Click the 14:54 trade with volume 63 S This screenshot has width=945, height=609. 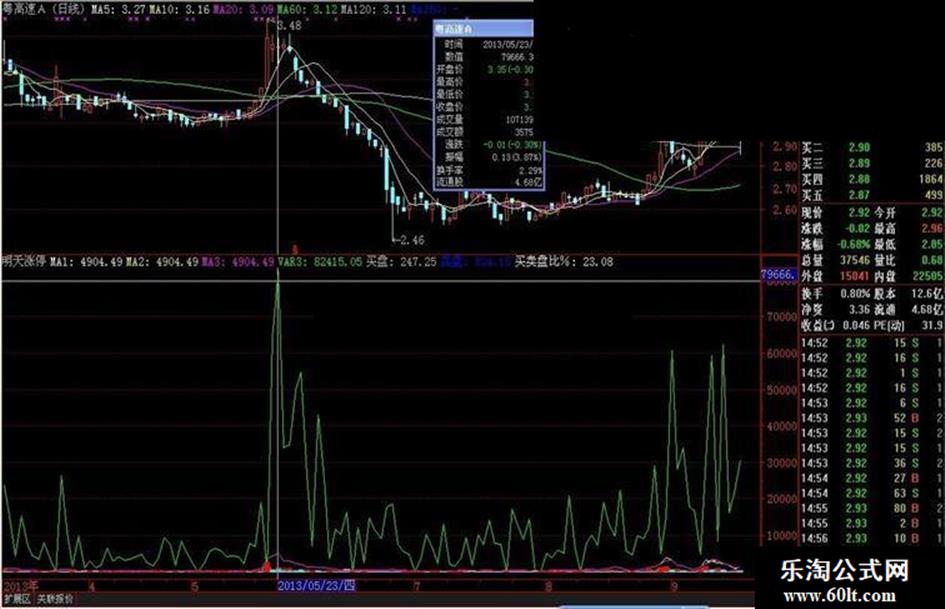(872, 493)
